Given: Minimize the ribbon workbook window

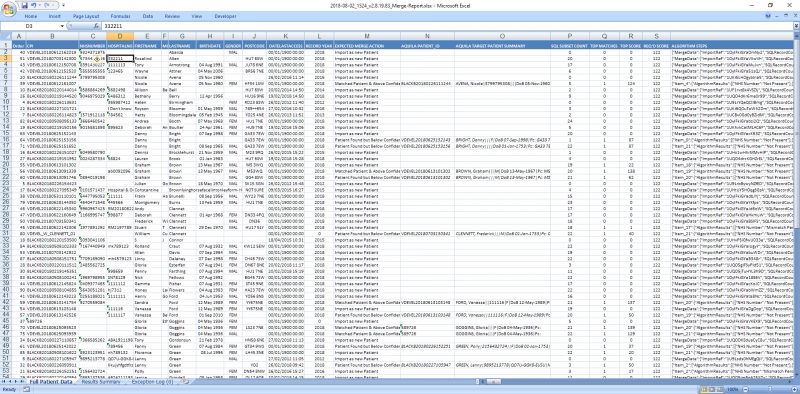Looking at the screenshot, I should (777, 16).
